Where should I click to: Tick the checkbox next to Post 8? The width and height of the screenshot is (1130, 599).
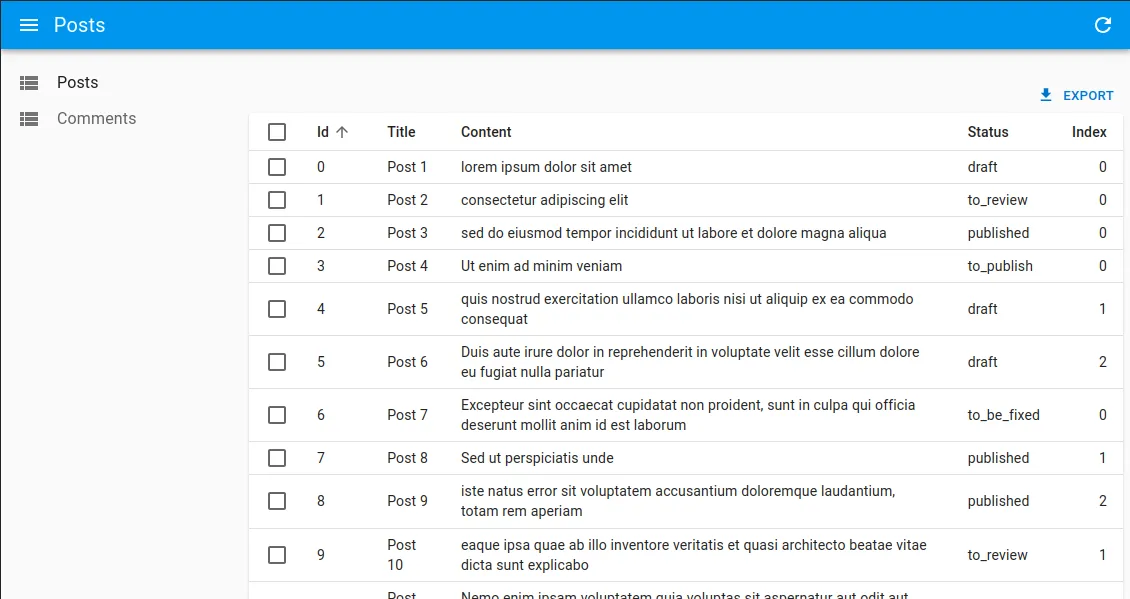(277, 458)
